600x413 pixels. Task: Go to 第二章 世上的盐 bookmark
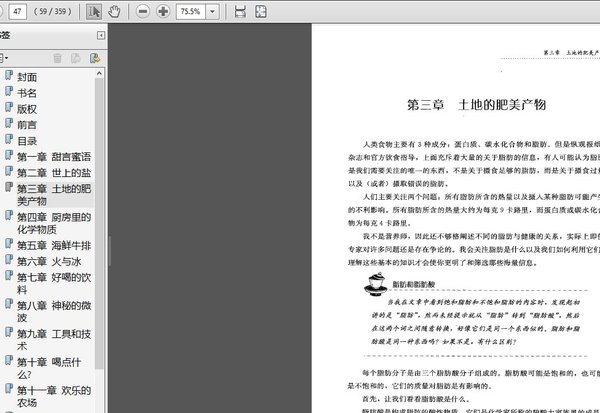(54, 173)
